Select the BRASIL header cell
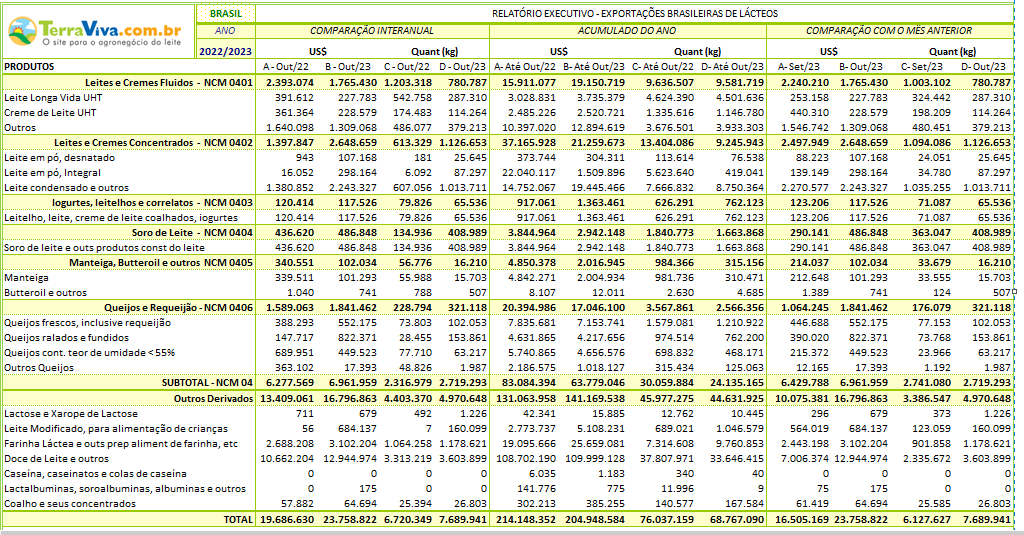Image resolution: width=1024 pixels, height=535 pixels. pos(226,14)
